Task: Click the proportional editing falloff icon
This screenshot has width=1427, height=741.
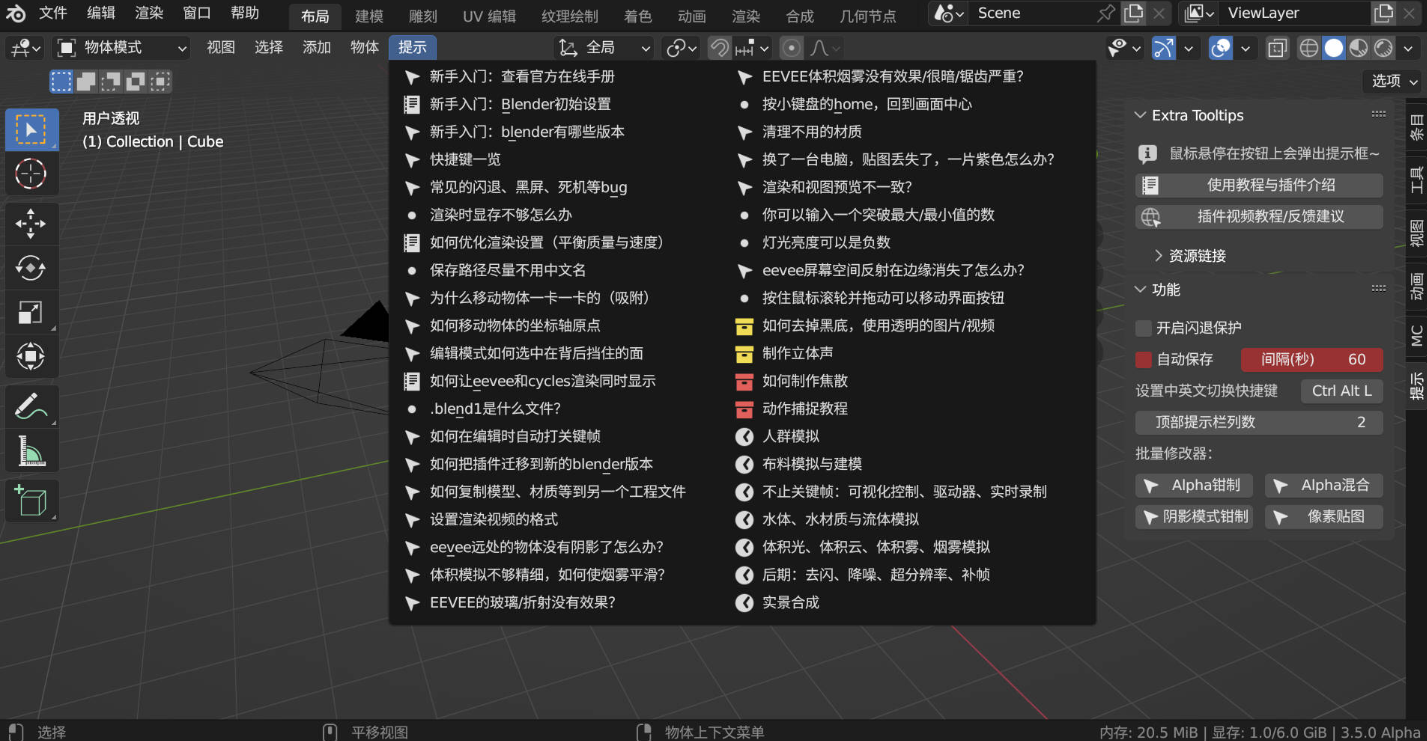Action: 825,48
